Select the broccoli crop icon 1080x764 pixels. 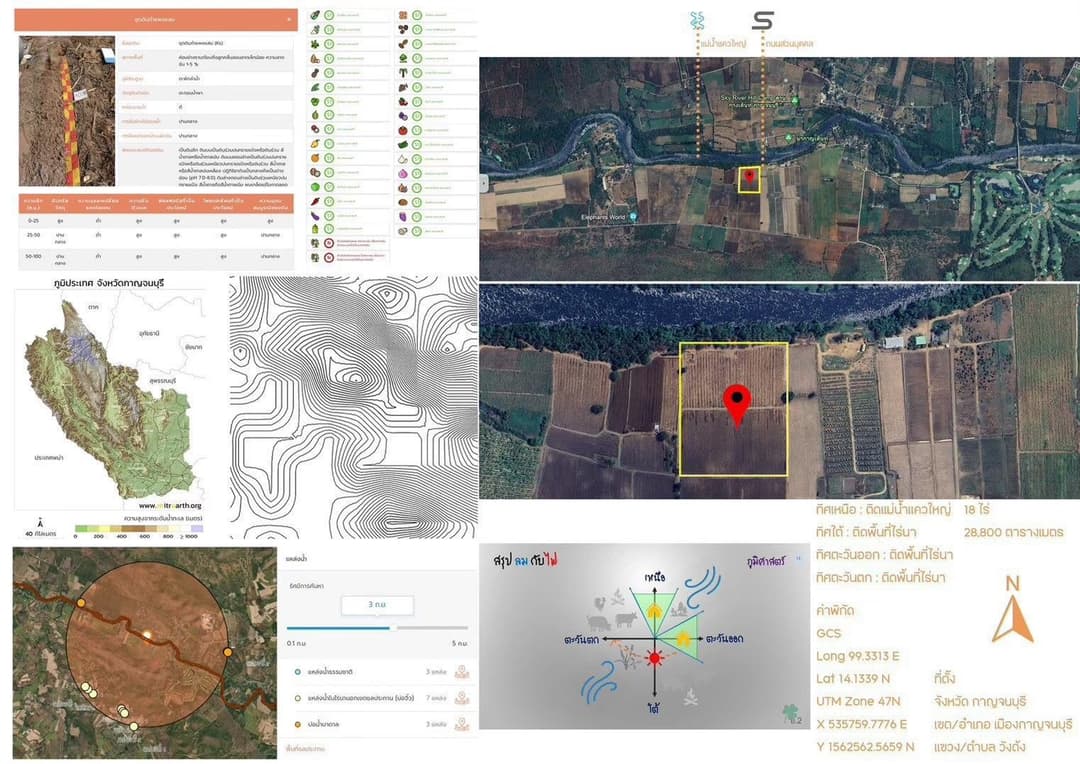[403, 58]
